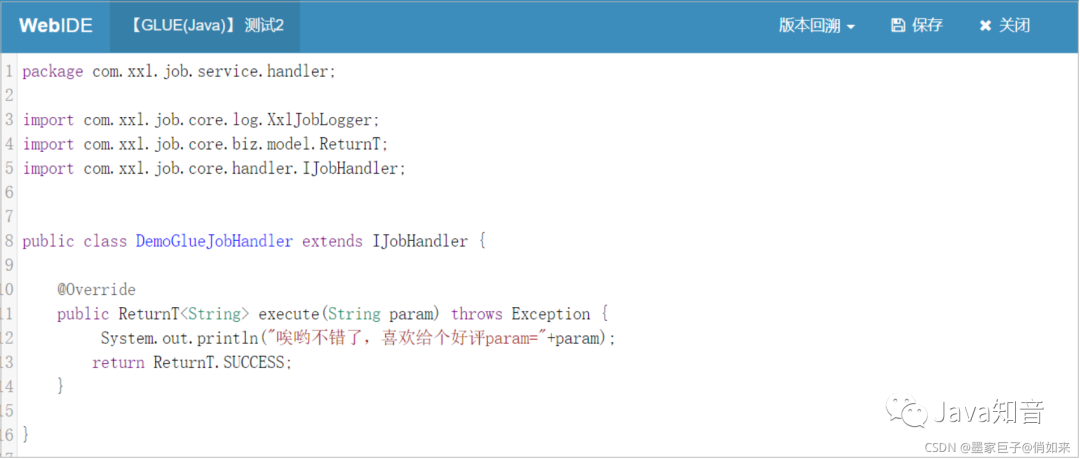Open the 版本回溯 version history dropdown
Screen dimensions: 1080x459
817,26
